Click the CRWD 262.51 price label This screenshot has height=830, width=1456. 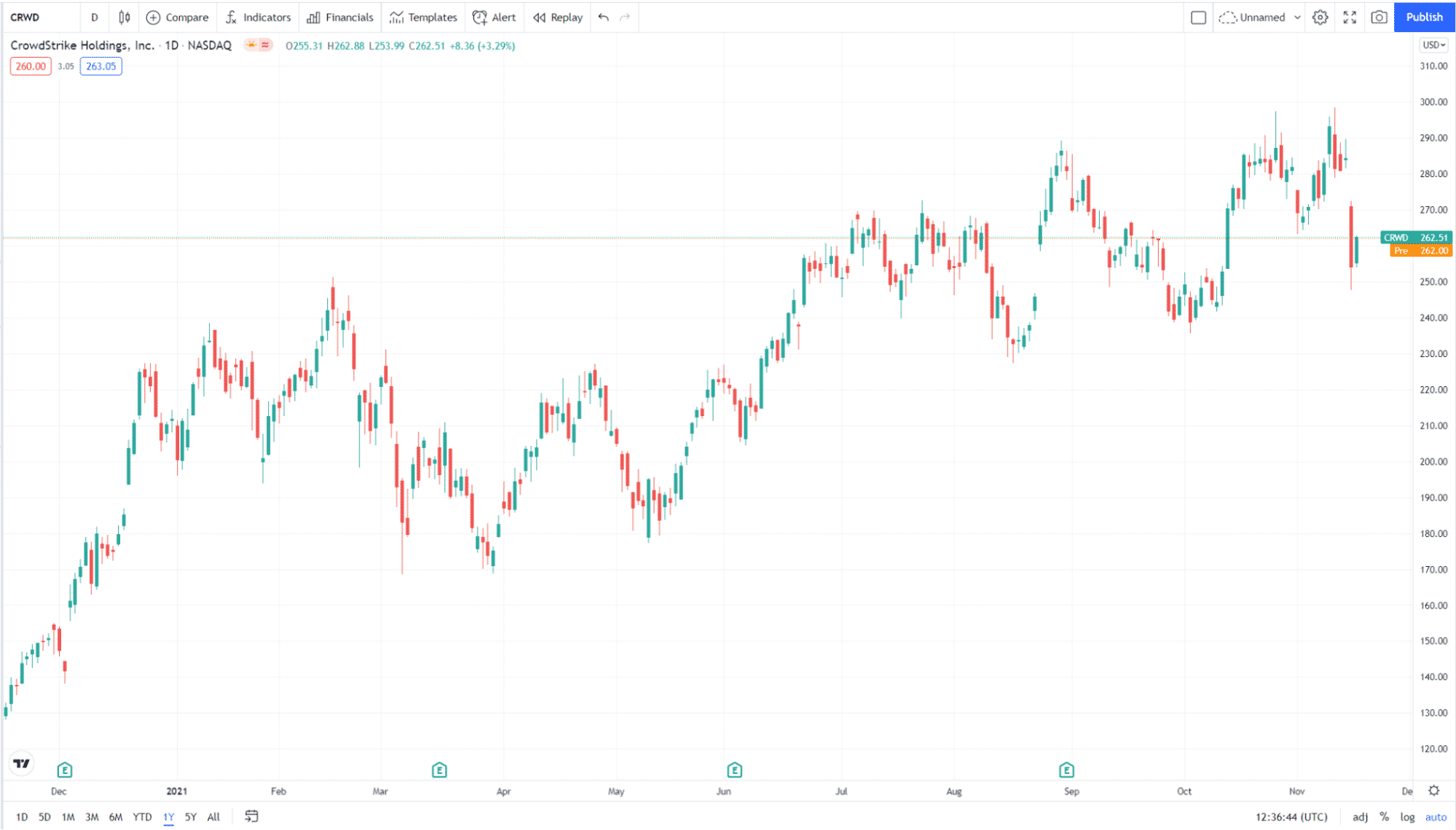(x=1416, y=238)
